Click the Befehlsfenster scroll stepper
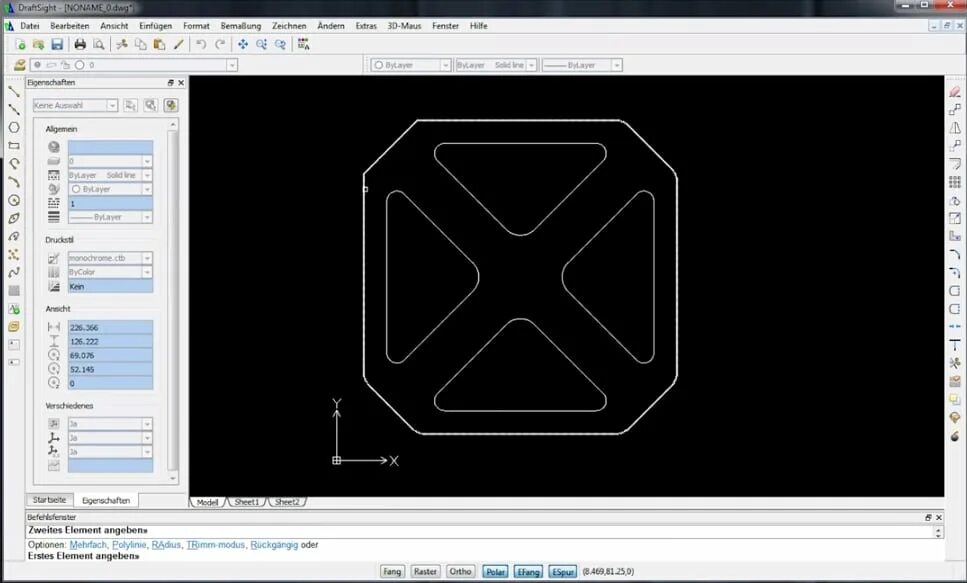 pyautogui.click(x=938, y=532)
